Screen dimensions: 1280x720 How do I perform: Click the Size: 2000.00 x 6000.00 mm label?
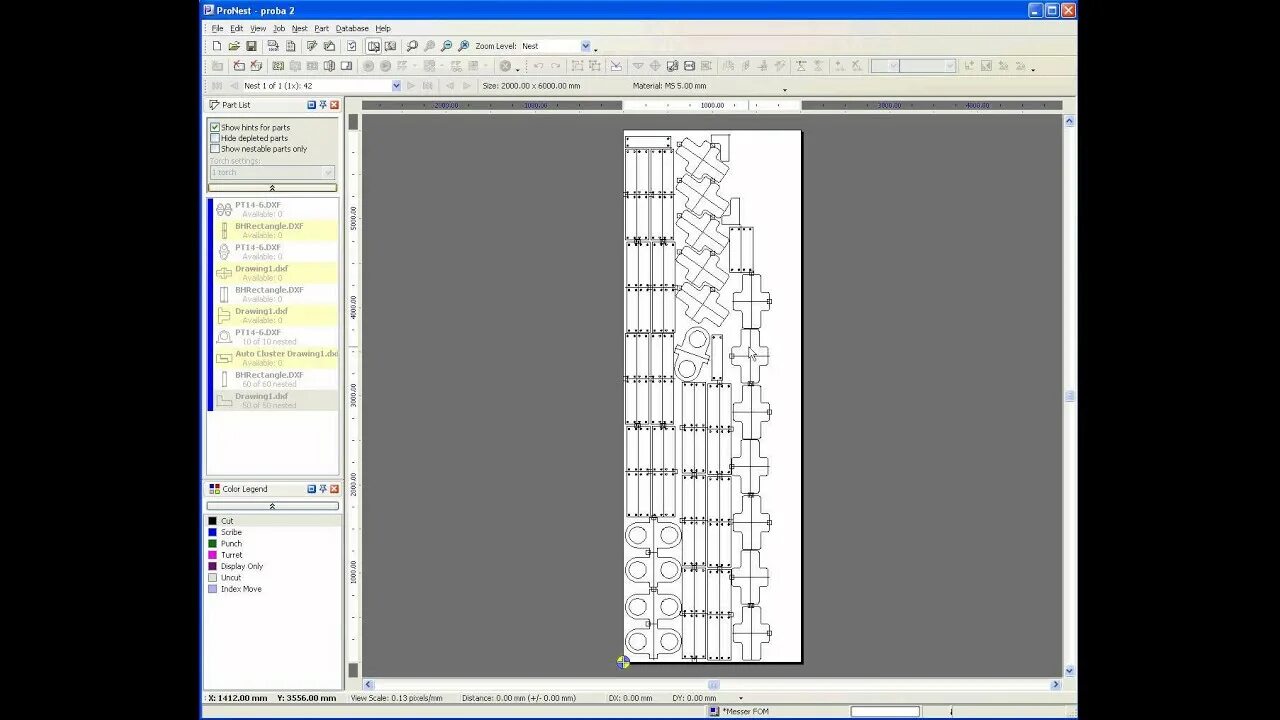point(531,86)
